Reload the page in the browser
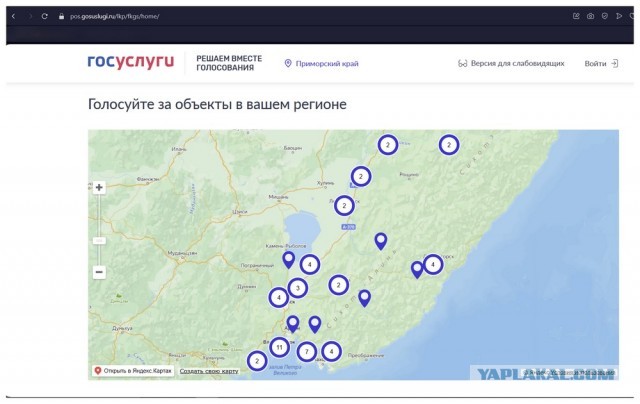 point(44,16)
